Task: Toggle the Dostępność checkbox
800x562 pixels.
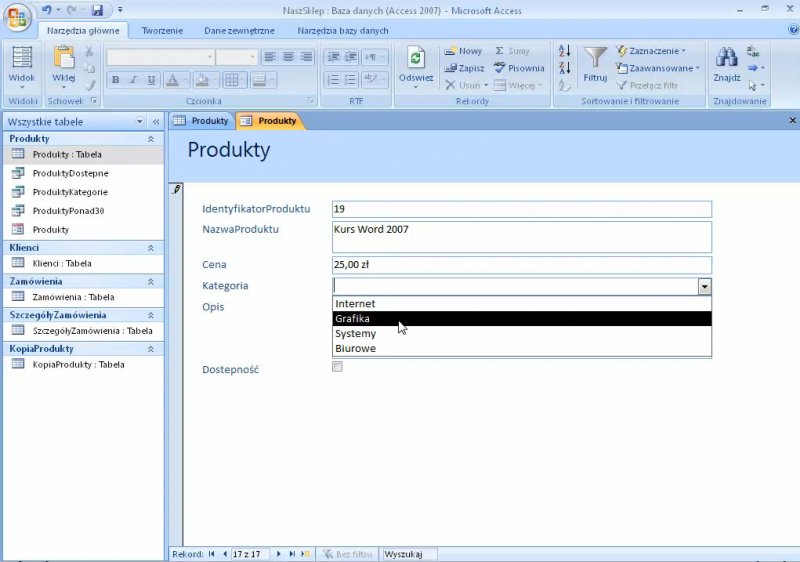Action: click(337, 367)
